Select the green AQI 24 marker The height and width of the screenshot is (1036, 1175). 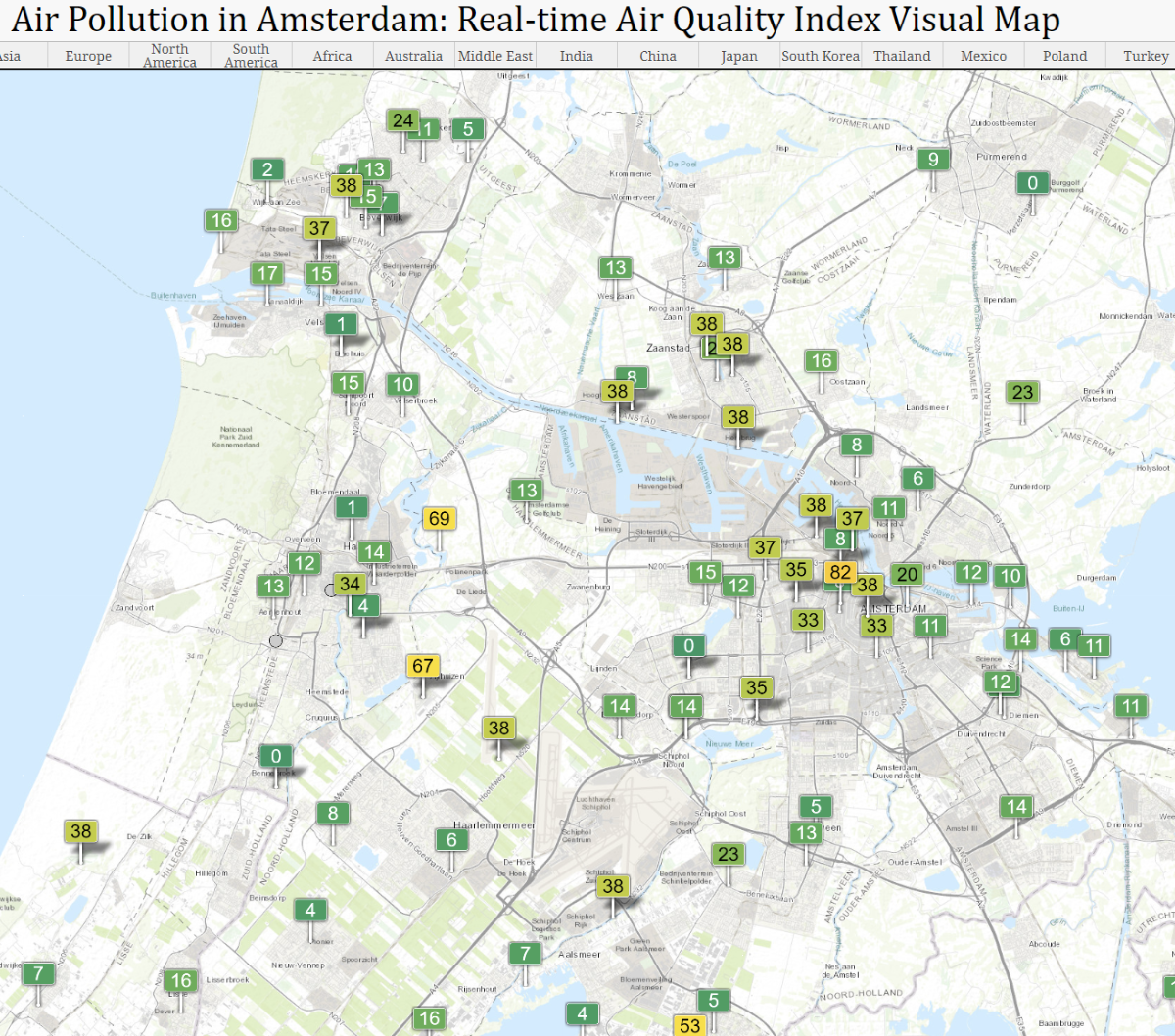402,120
